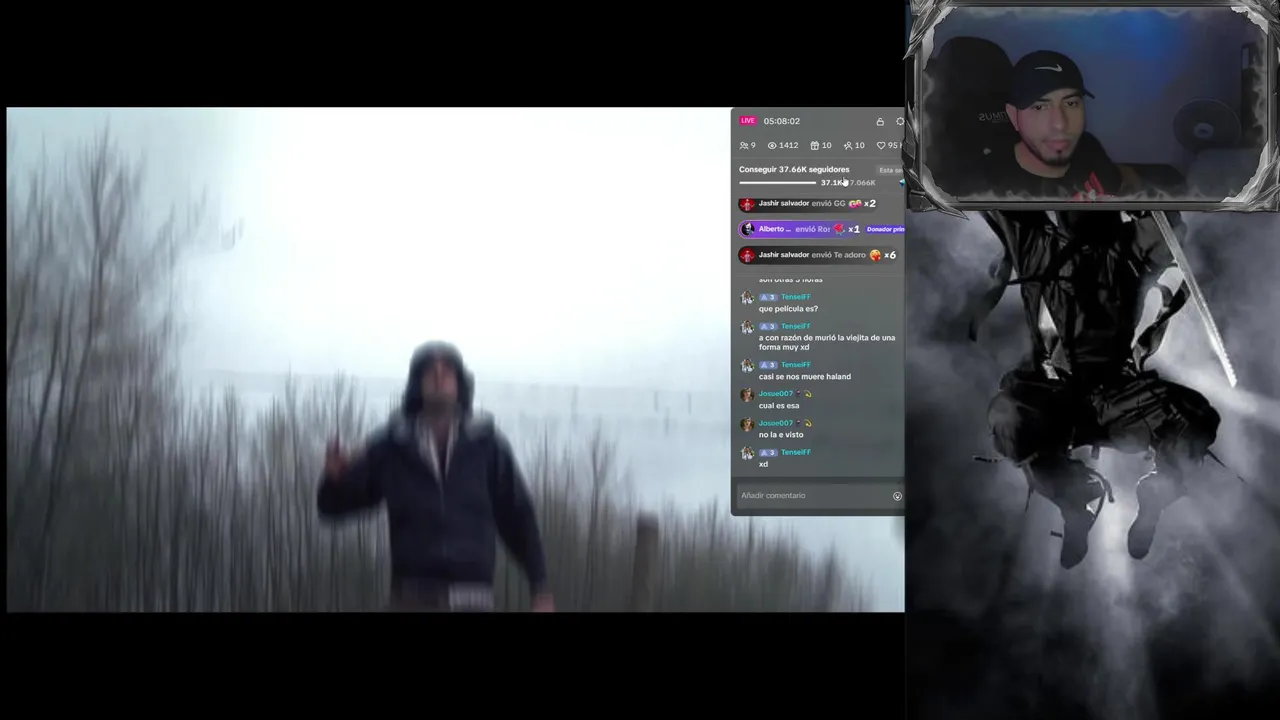
Task: Click TenseiFF avatar beside 'que pelicula es?'
Action: 747,298
